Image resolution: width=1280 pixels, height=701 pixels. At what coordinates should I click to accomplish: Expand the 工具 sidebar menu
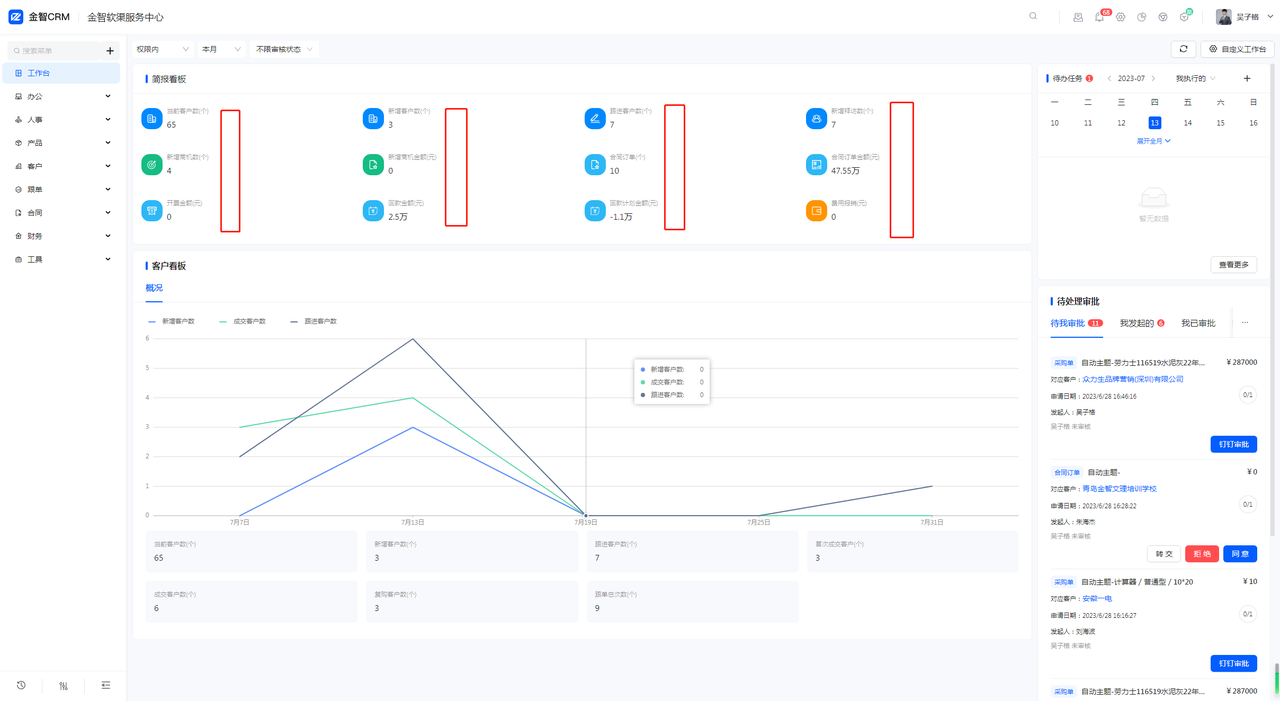pos(62,259)
